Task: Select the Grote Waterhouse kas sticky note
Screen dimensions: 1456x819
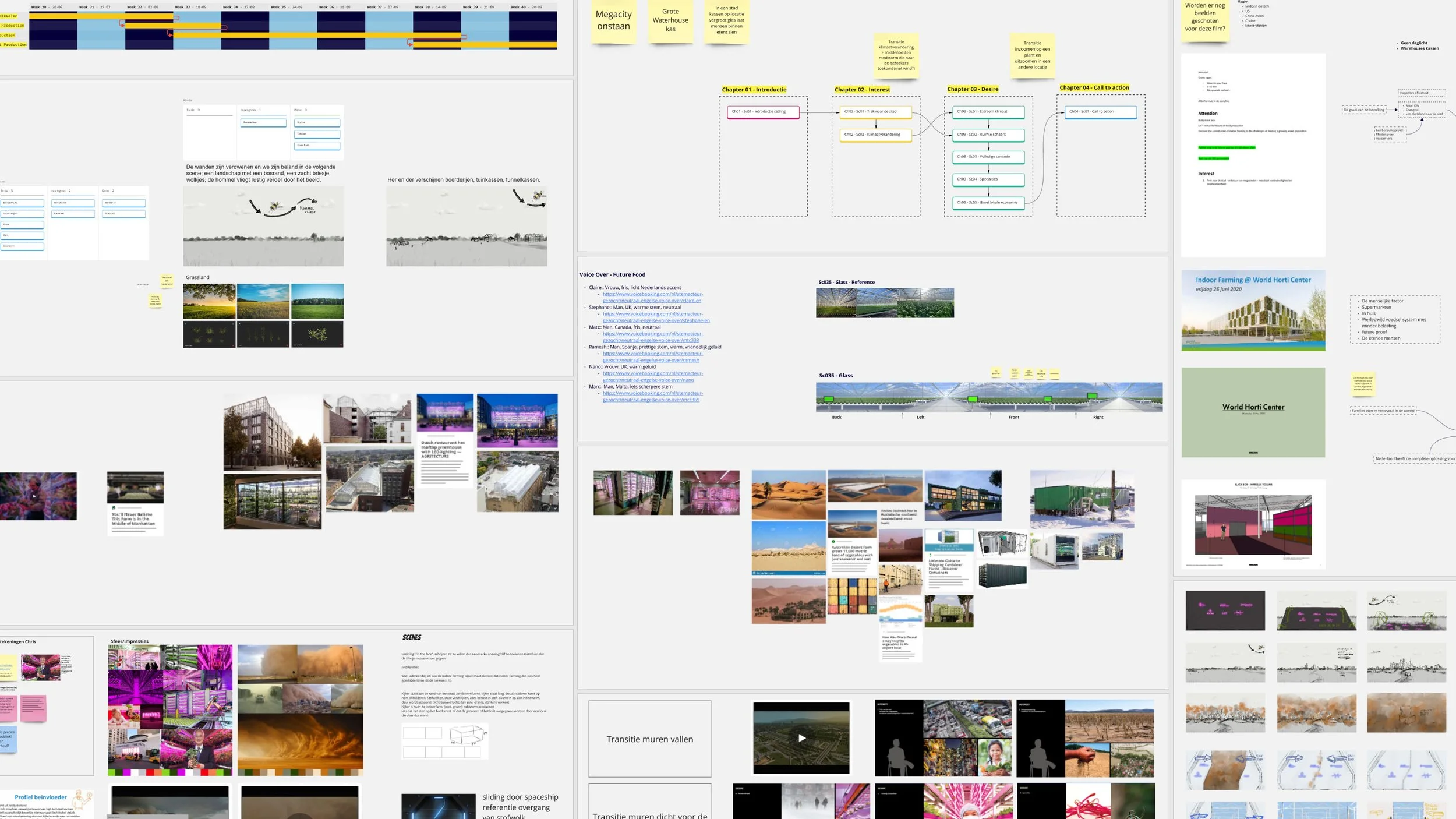Action: click(x=670, y=21)
